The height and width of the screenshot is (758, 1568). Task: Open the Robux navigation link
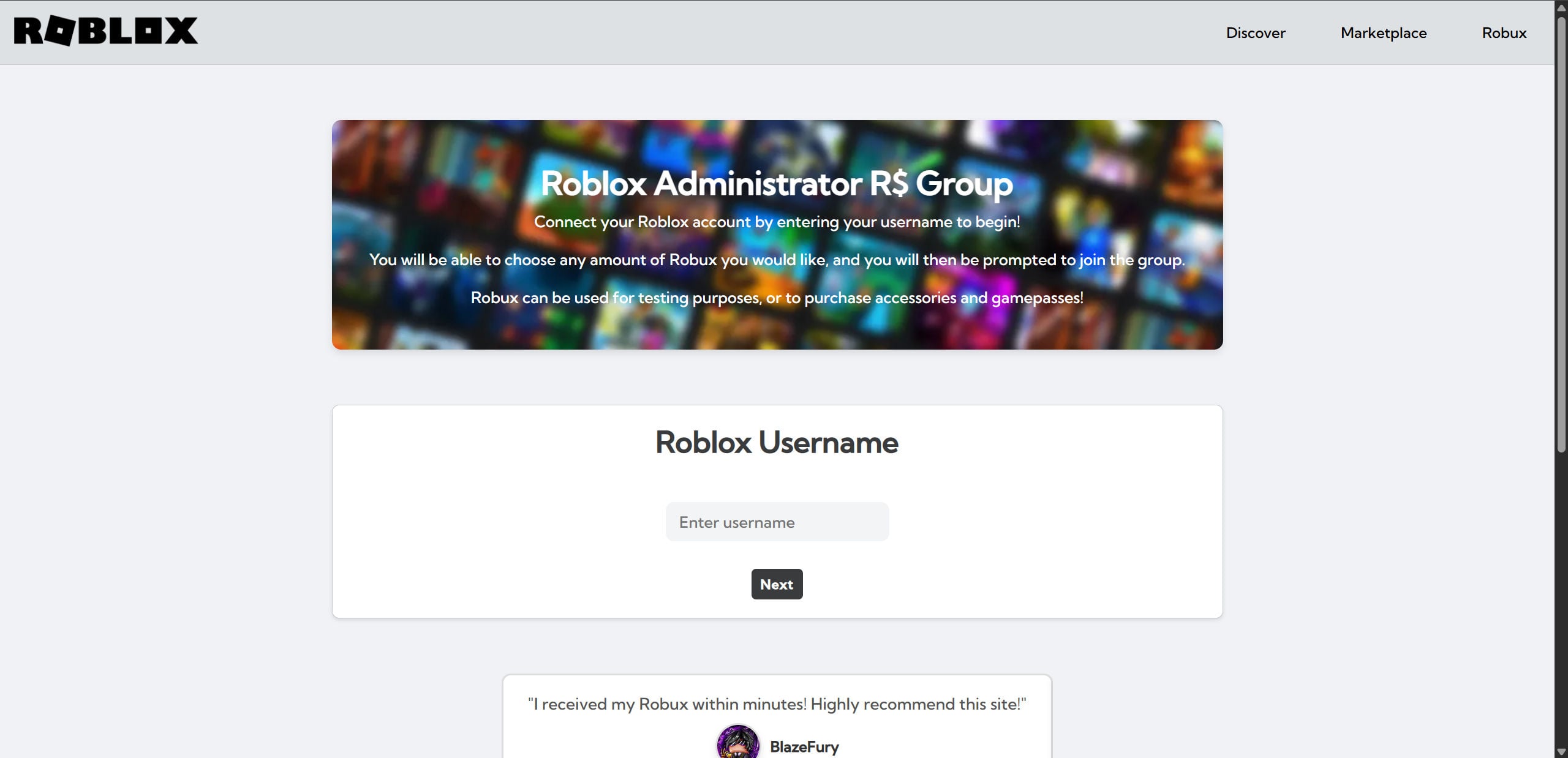pos(1504,32)
